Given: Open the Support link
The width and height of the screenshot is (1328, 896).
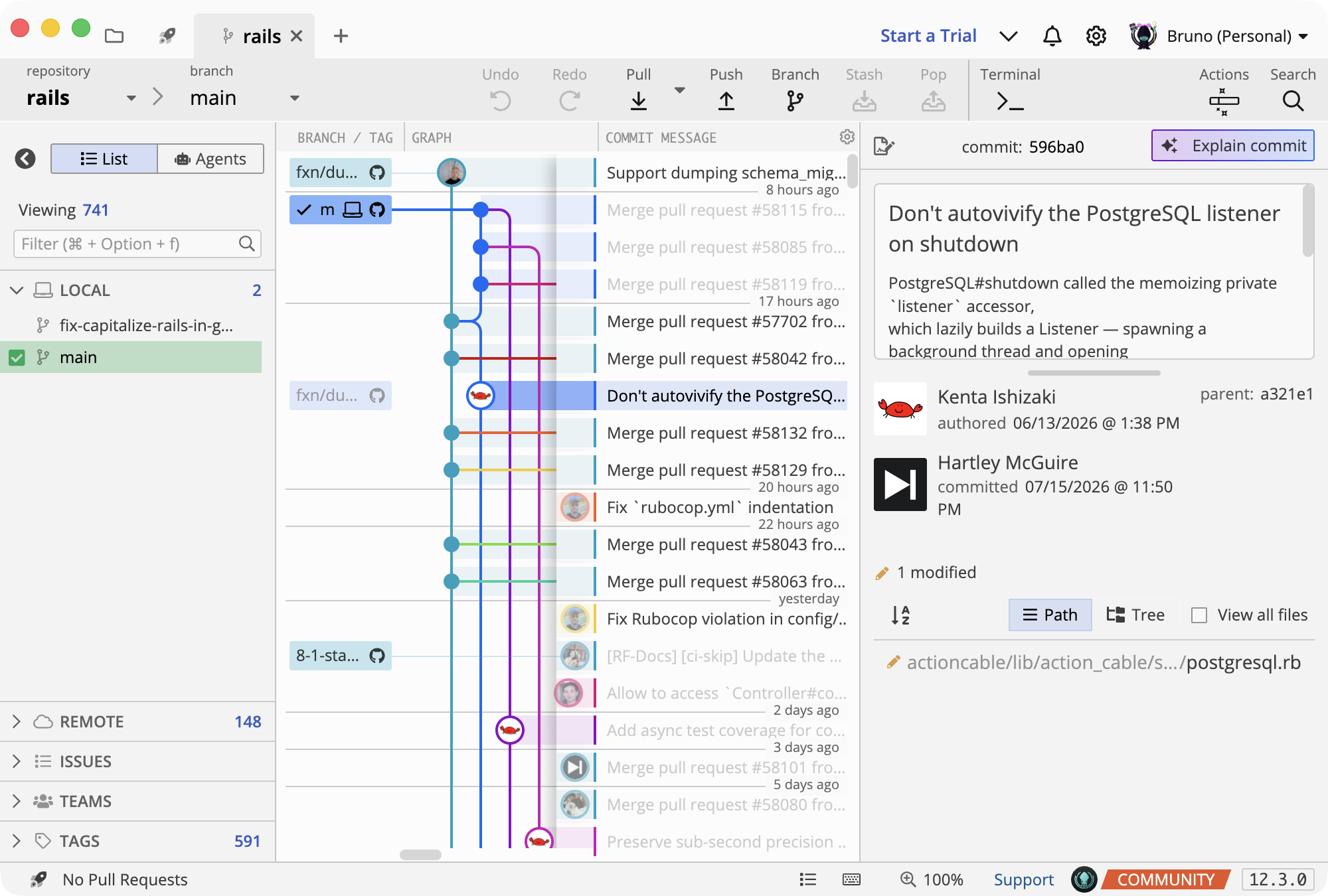Looking at the screenshot, I should [x=1023, y=879].
